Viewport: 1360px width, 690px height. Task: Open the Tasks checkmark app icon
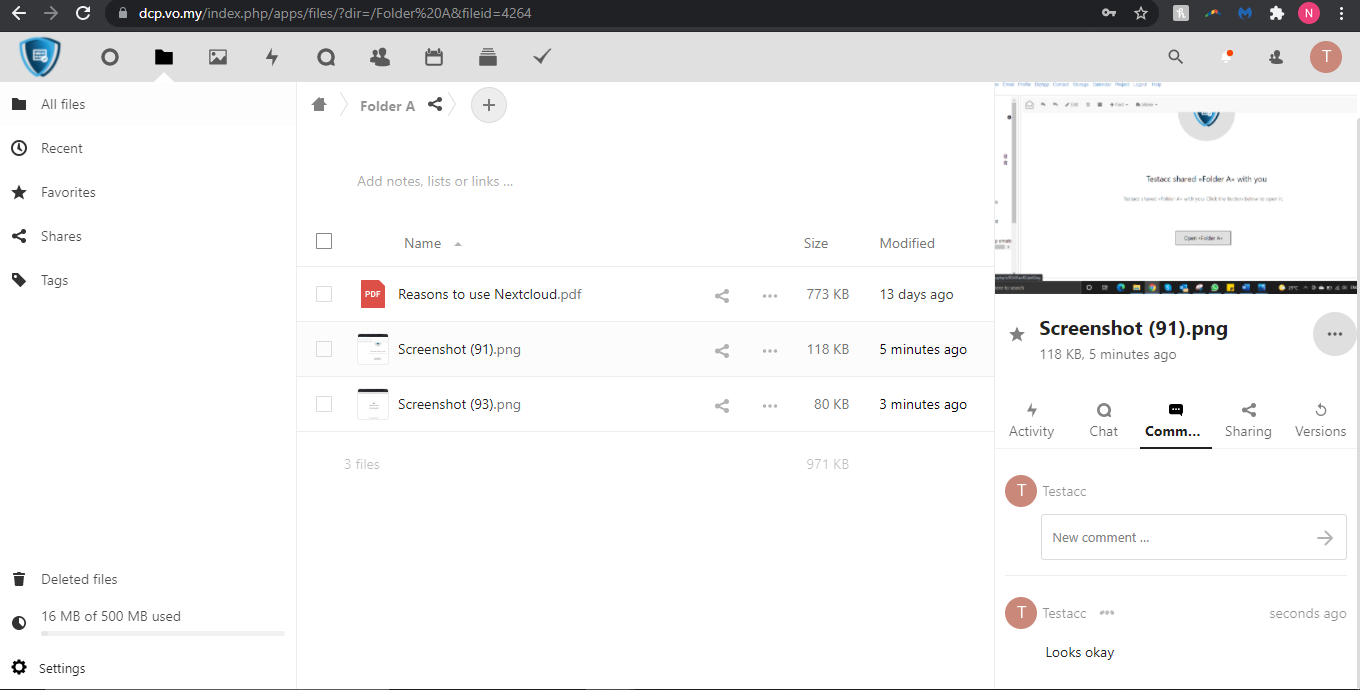[542, 58]
